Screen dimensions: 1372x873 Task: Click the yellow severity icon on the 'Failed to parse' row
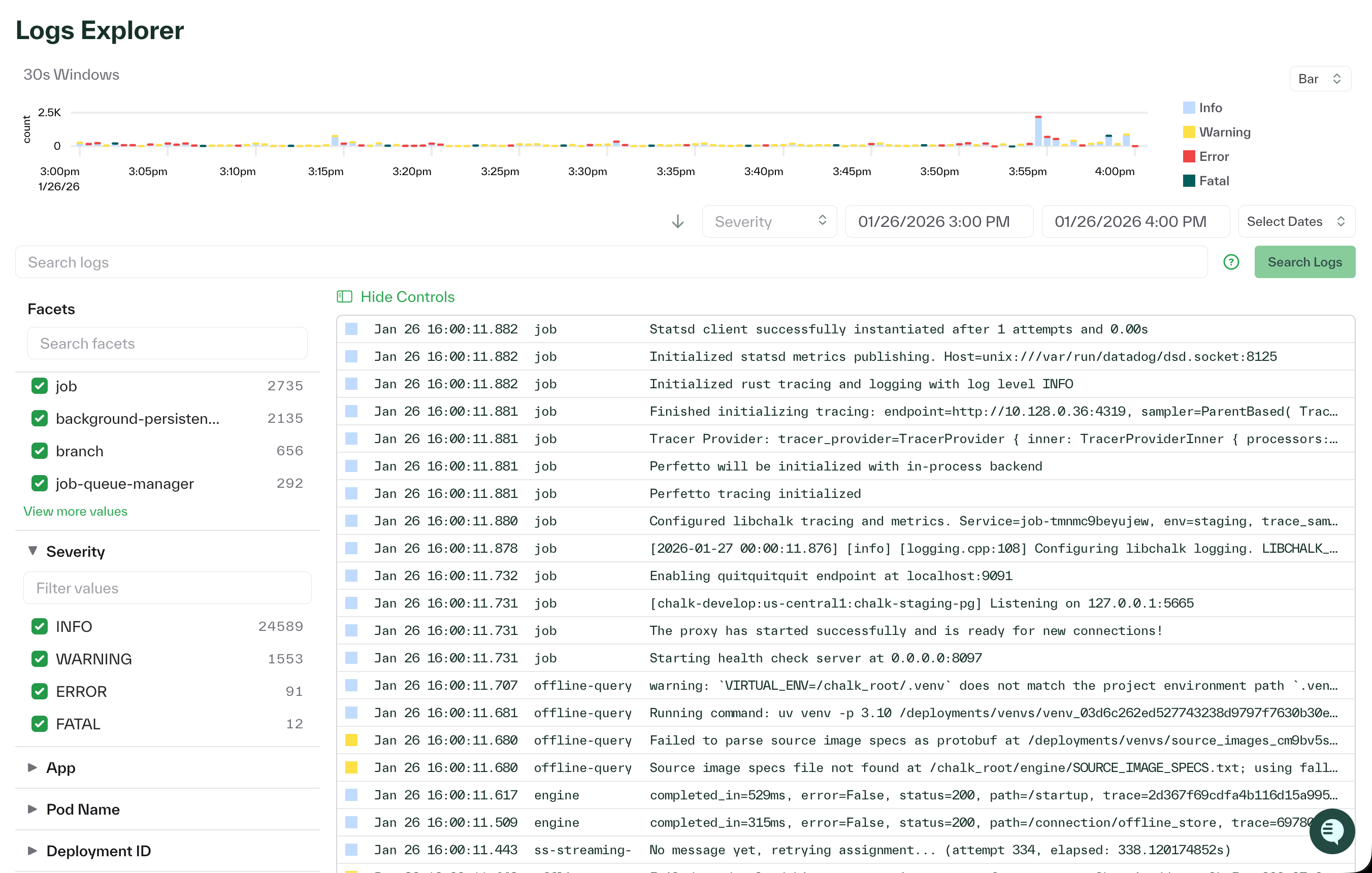pyautogui.click(x=351, y=741)
